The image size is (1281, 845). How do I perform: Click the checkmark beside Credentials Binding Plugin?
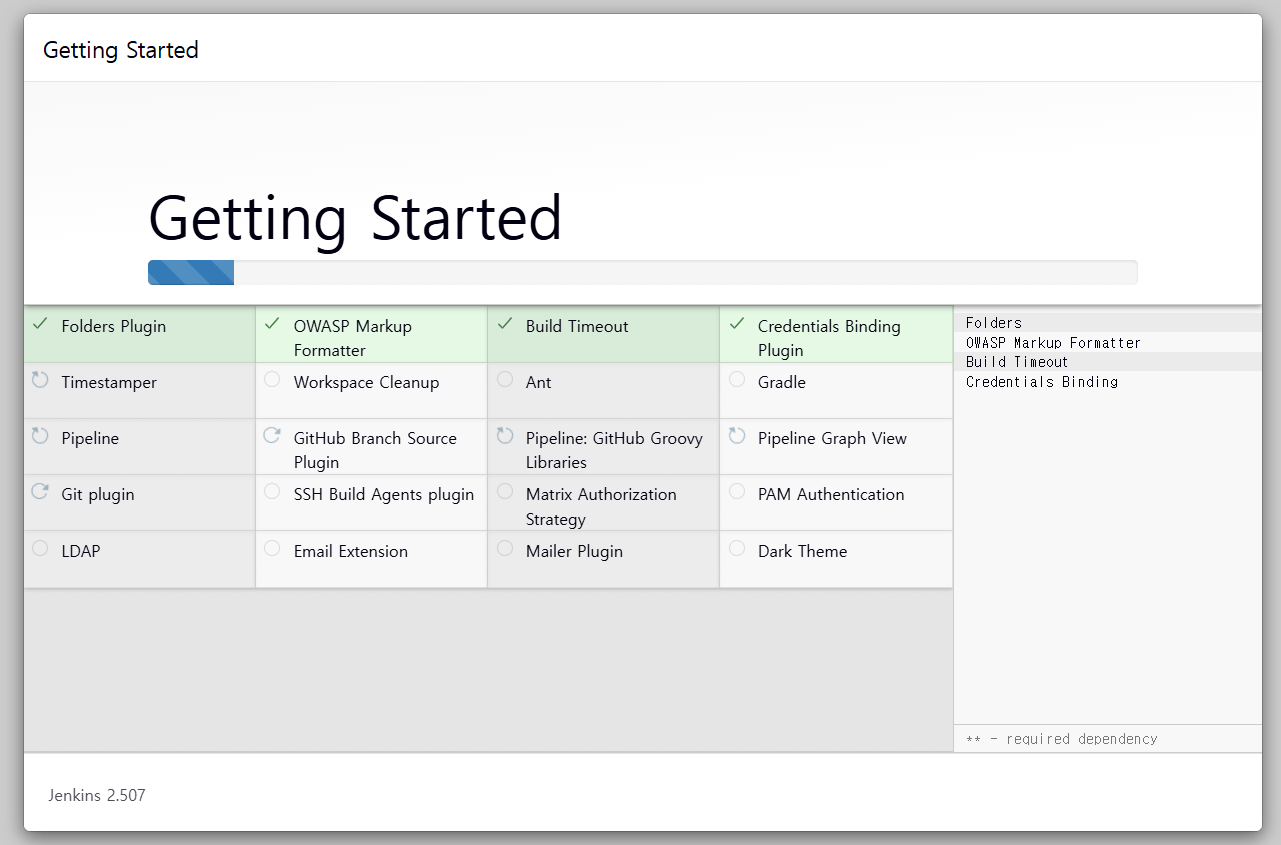(737, 324)
